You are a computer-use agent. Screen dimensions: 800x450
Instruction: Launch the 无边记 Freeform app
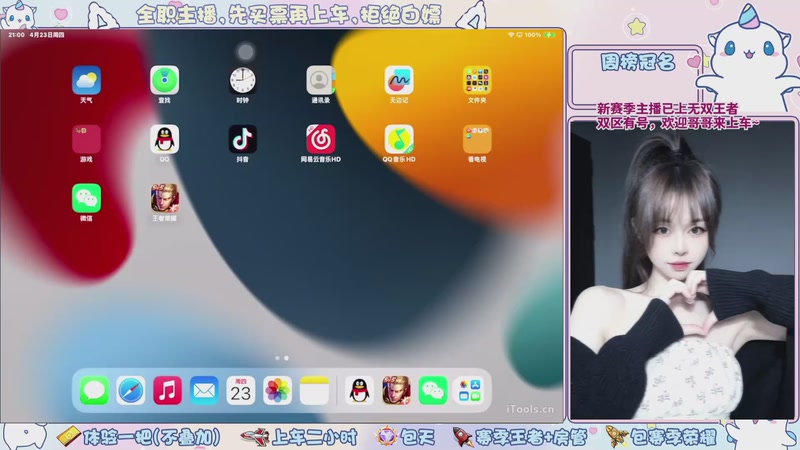point(398,80)
